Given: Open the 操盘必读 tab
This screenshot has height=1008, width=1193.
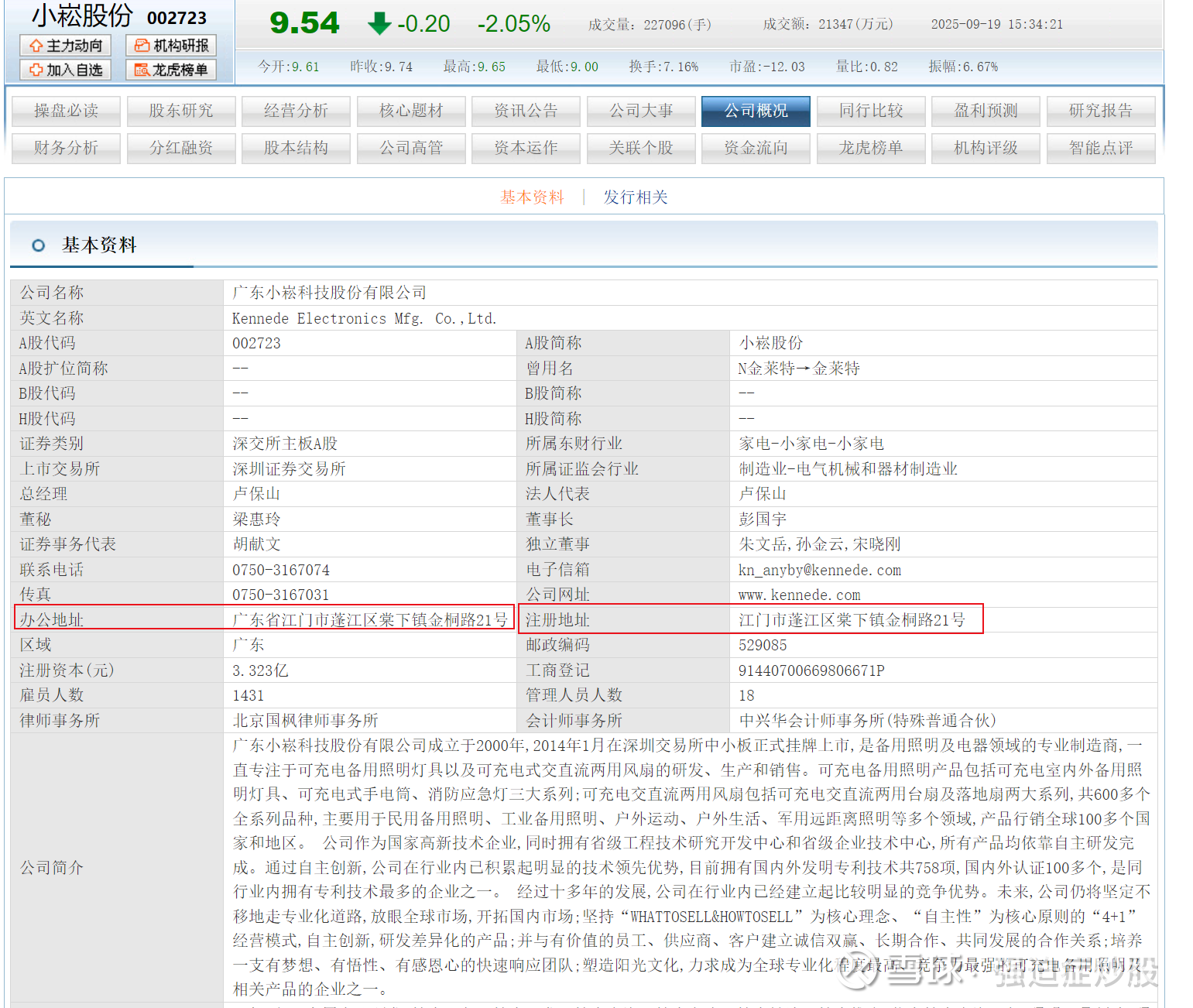Looking at the screenshot, I should [66, 111].
